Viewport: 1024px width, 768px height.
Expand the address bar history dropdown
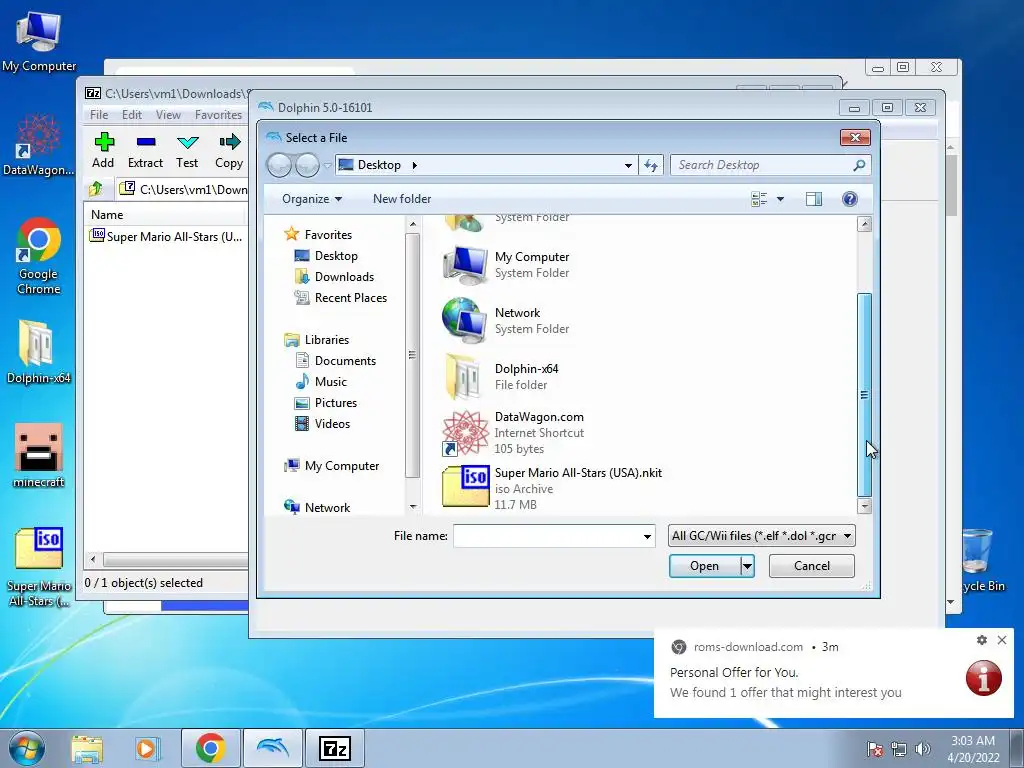point(628,166)
